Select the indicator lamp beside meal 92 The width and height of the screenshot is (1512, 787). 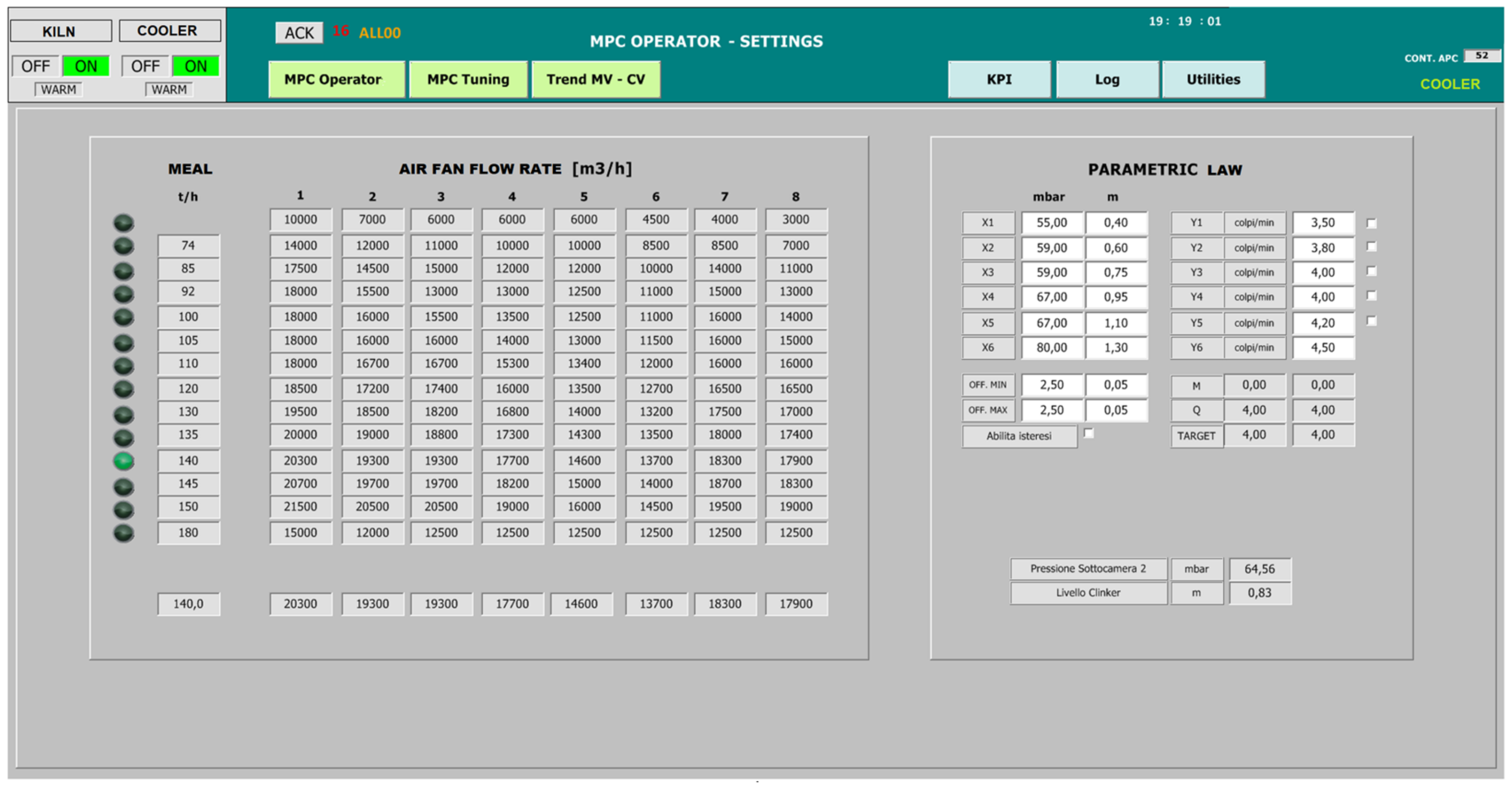[123, 294]
